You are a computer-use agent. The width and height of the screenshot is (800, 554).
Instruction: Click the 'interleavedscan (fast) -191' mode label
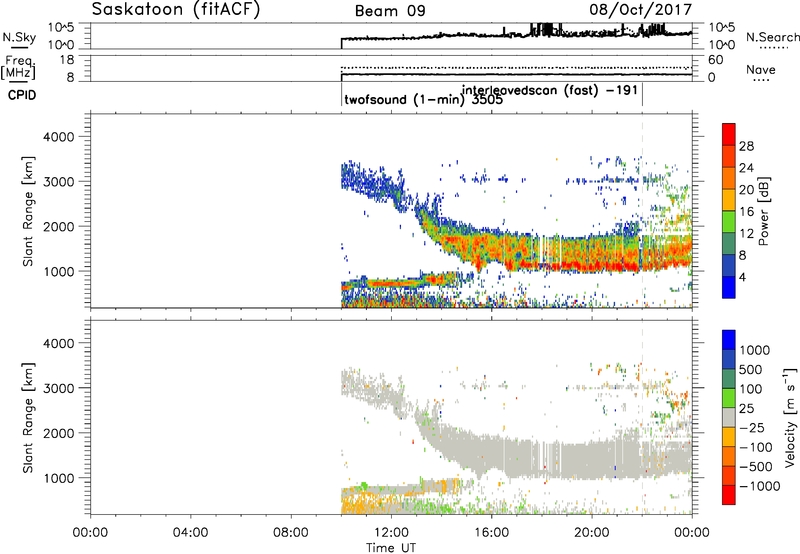pos(549,90)
